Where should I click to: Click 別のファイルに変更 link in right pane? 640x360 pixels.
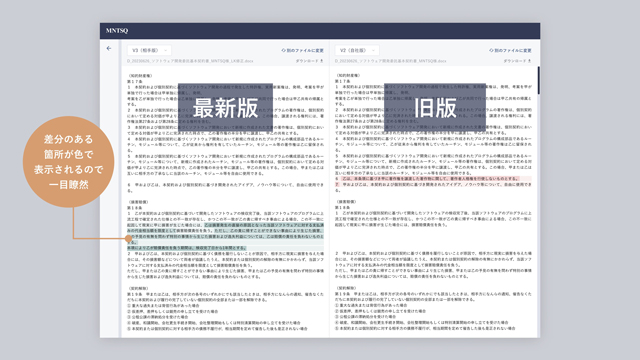(x=513, y=51)
